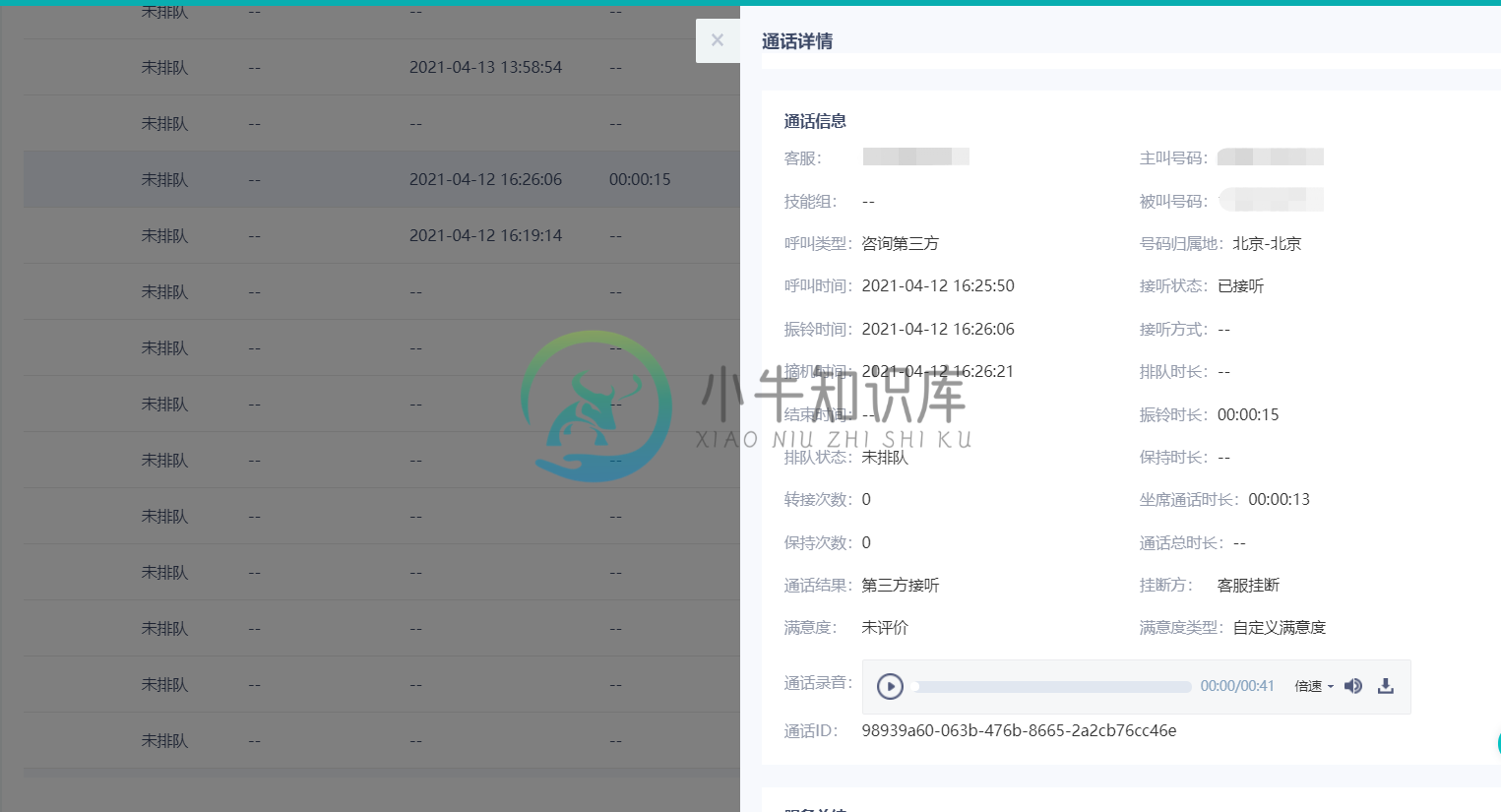Click 未排队 in the 2021-04-13 13:58:54 row
Screen dimensions: 1501x812
164,67
